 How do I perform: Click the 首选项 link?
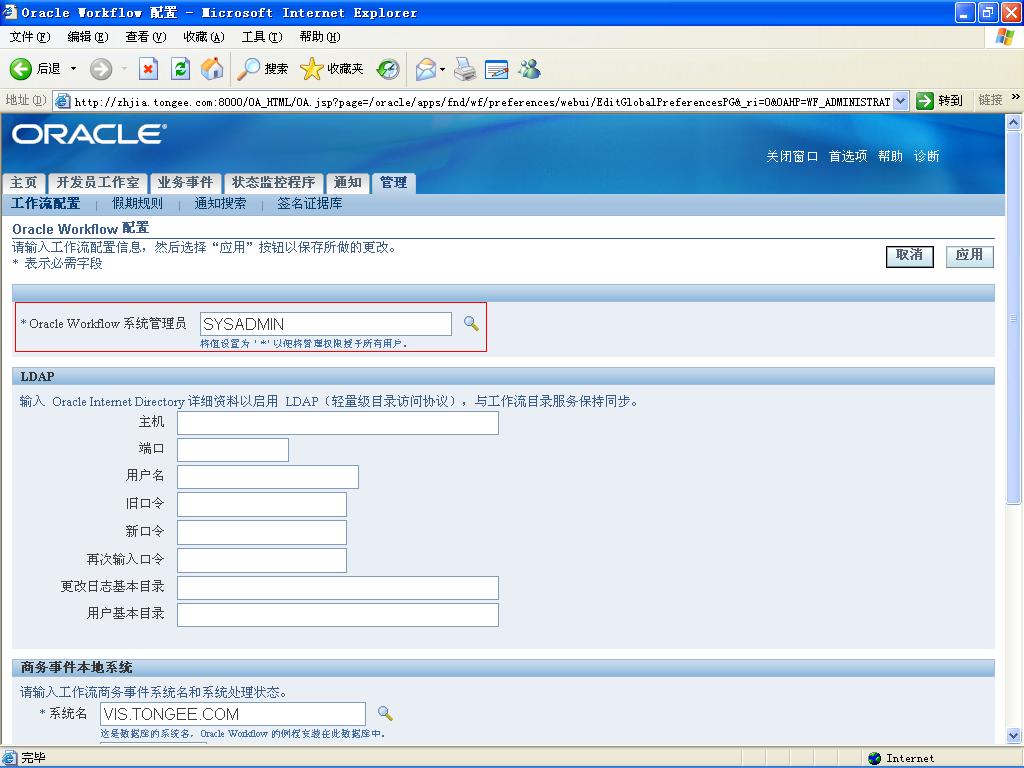[848, 156]
